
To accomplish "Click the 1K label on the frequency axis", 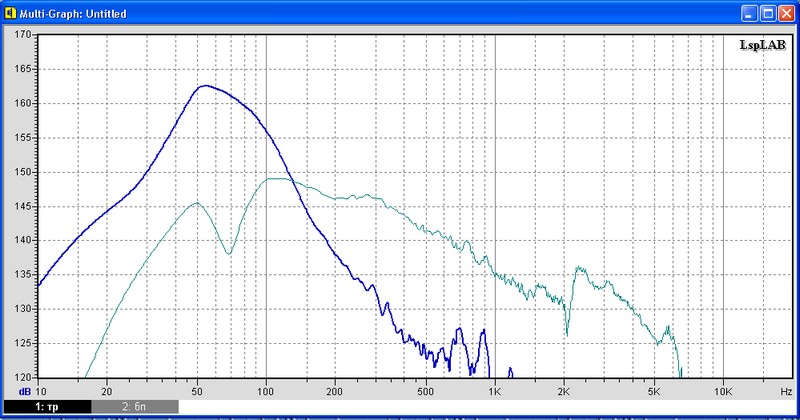I will pos(494,392).
